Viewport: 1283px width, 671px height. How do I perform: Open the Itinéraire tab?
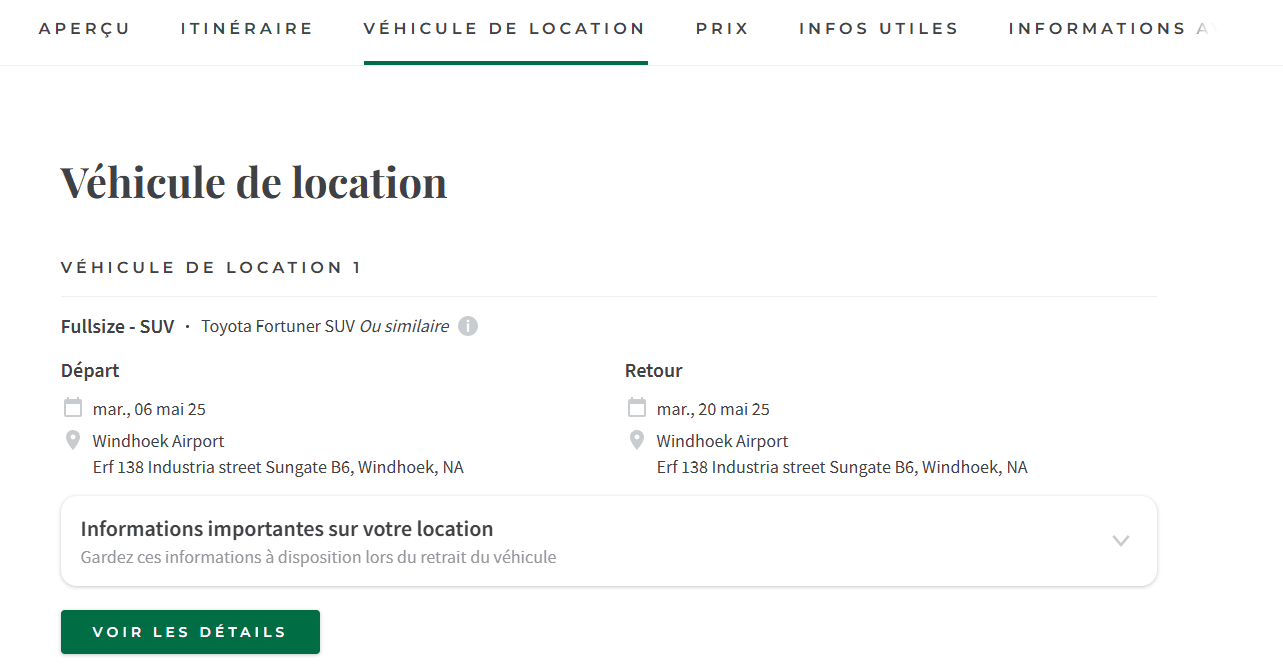247,29
